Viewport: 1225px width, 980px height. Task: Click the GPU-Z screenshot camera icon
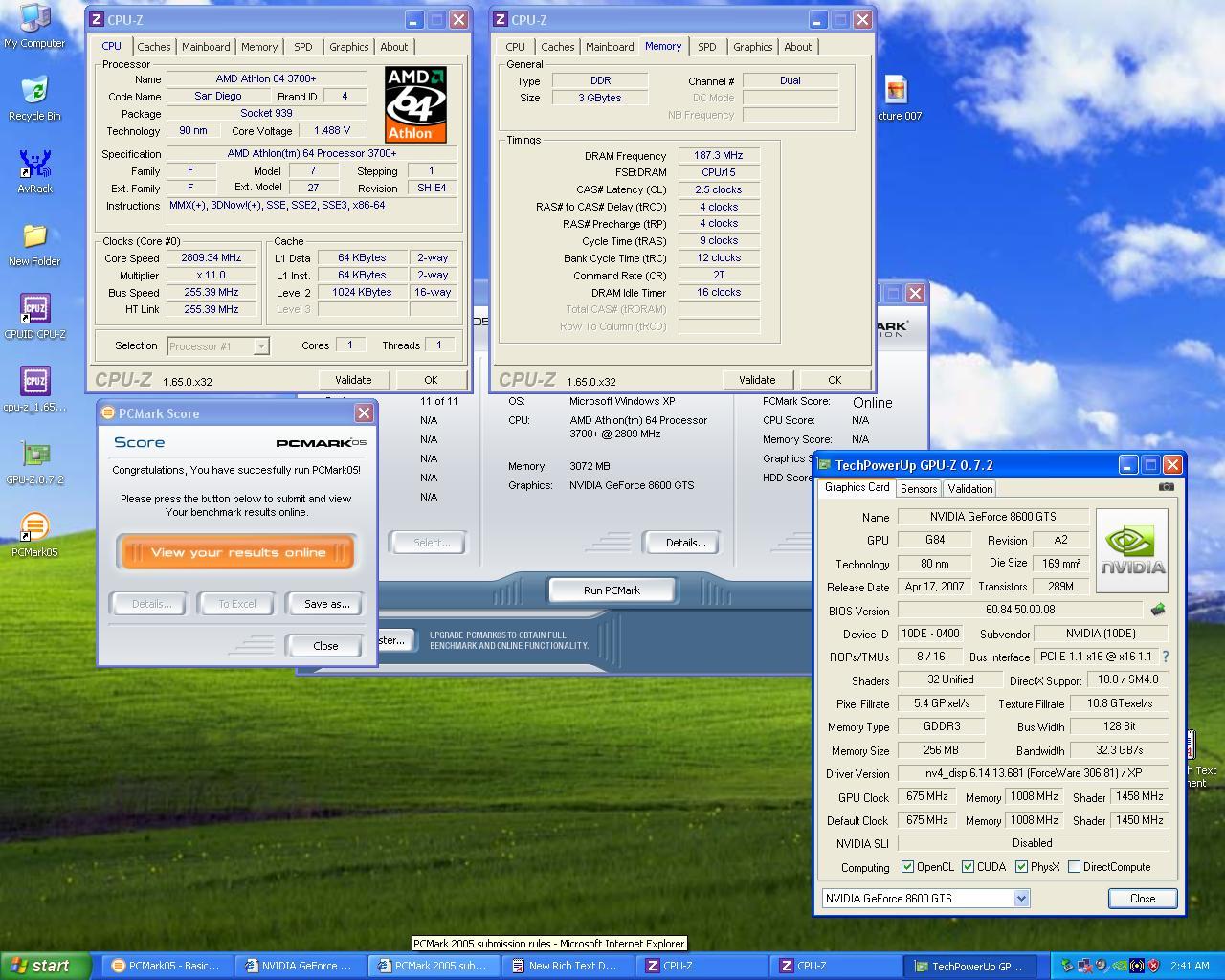(x=1166, y=487)
